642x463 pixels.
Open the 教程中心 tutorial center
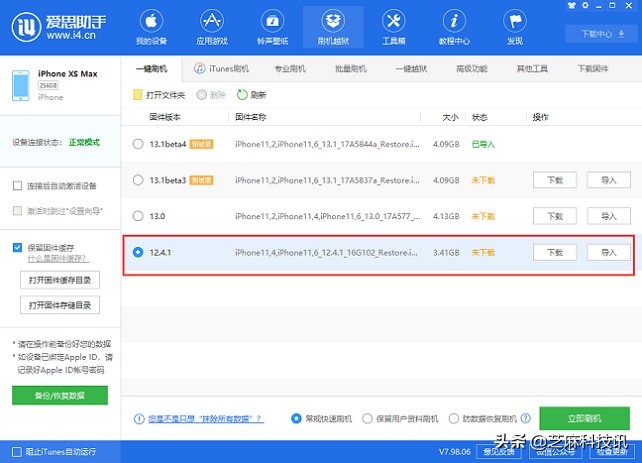click(x=454, y=28)
